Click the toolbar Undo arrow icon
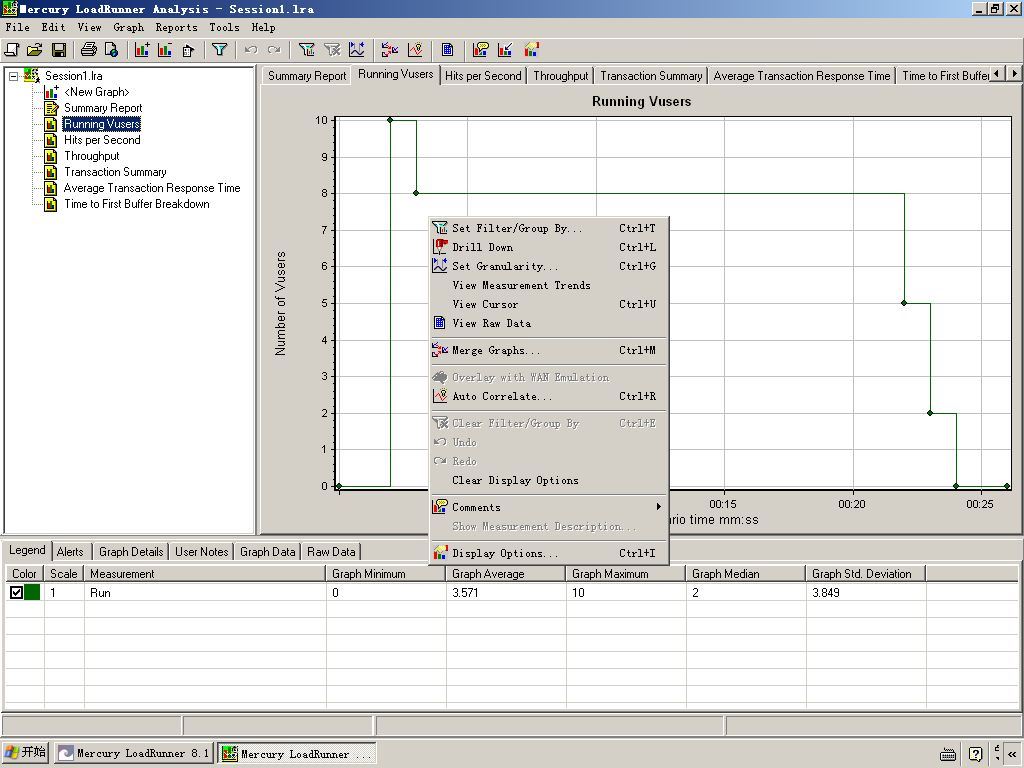This screenshot has width=1024, height=768. pyautogui.click(x=251, y=50)
